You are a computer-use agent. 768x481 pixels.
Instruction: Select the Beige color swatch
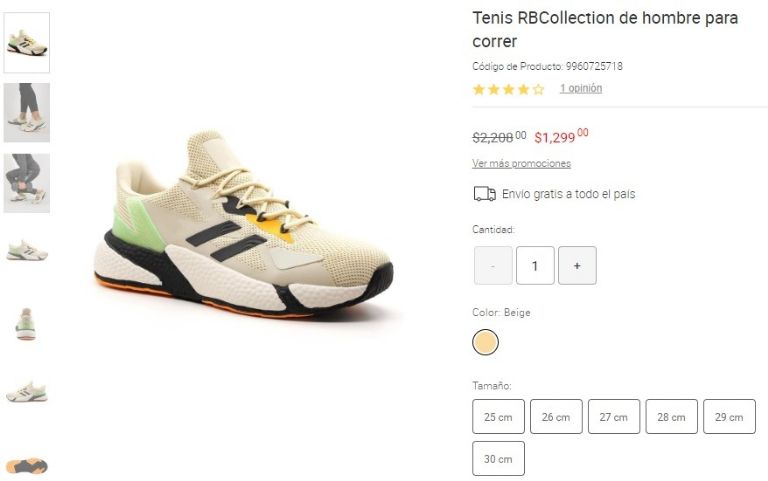[x=485, y=343]
